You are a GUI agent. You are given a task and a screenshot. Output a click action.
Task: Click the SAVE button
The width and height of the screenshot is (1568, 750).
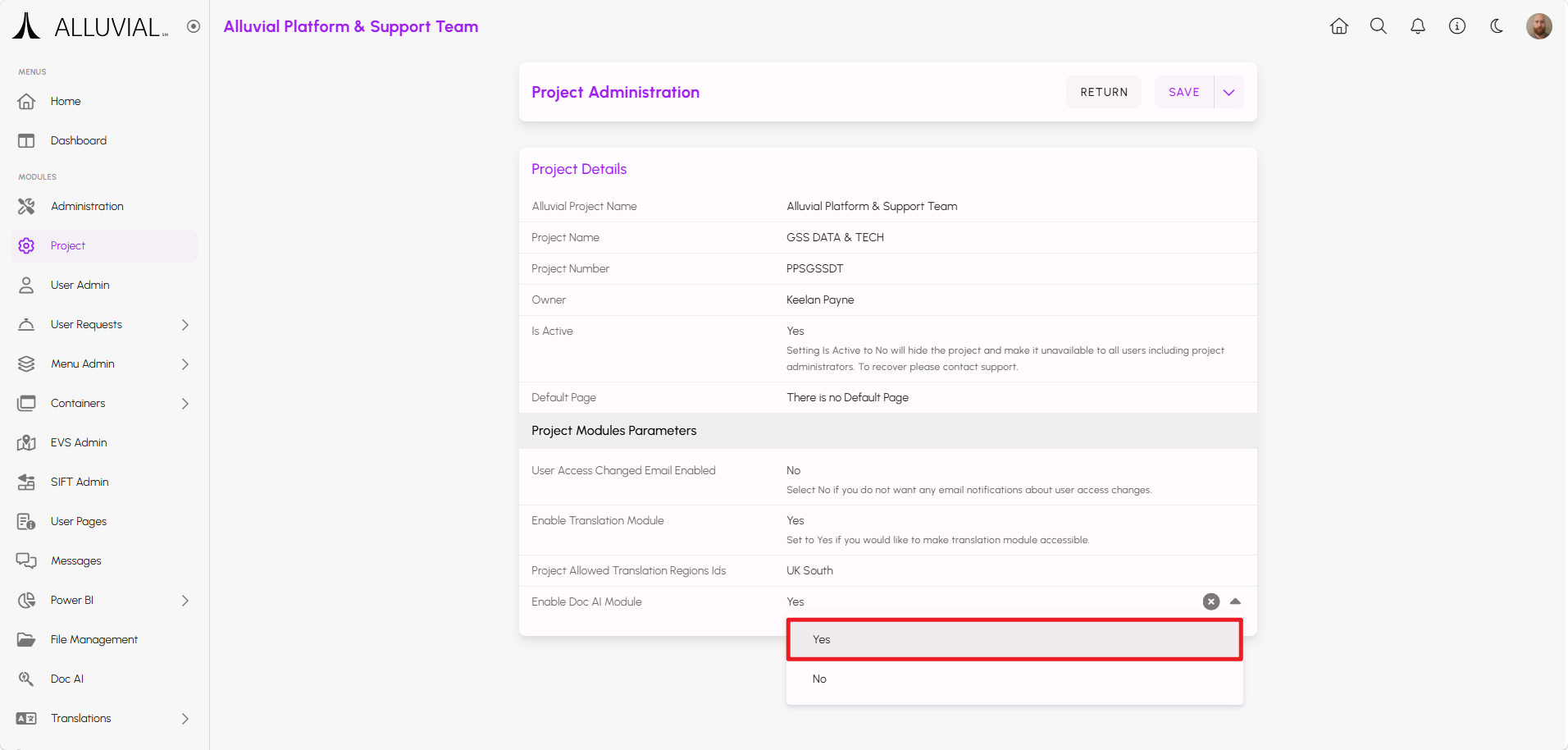pyautogui.click(x=1184, y=93)
